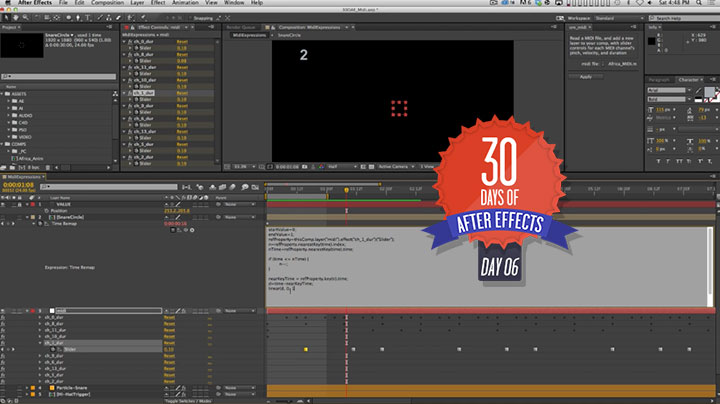This screenshot has width=720, height=404.
Task: Click the Motion Blur enable icon in timeline
Action: tap(232, 187)
